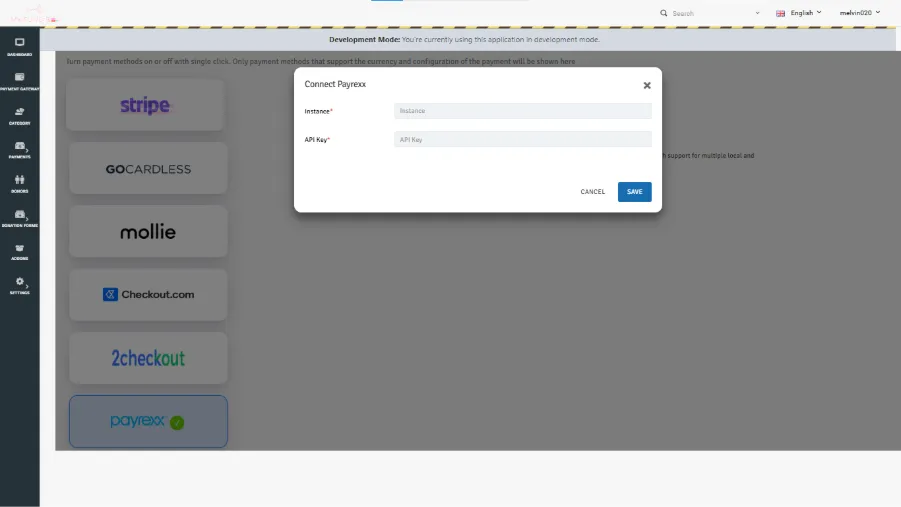
Task: Open the Category sidebar item
Action: coord(20,116)
